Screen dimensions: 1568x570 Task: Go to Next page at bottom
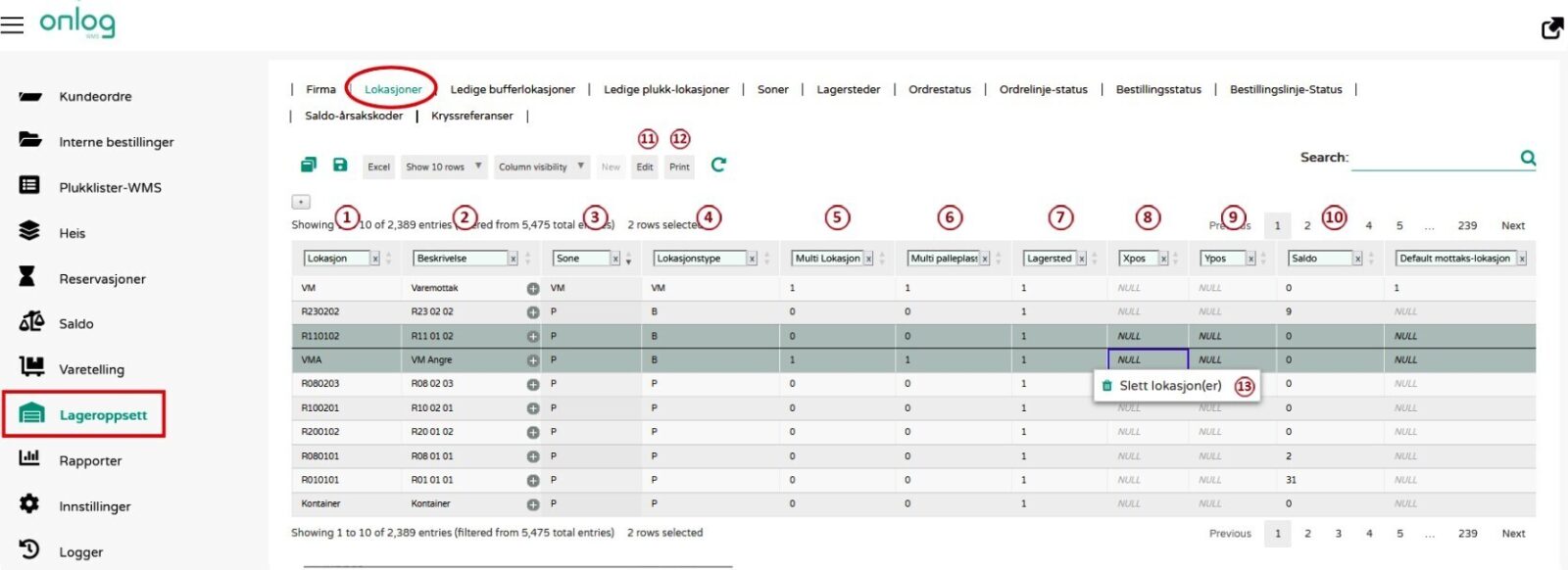[x=1513, y=534]
